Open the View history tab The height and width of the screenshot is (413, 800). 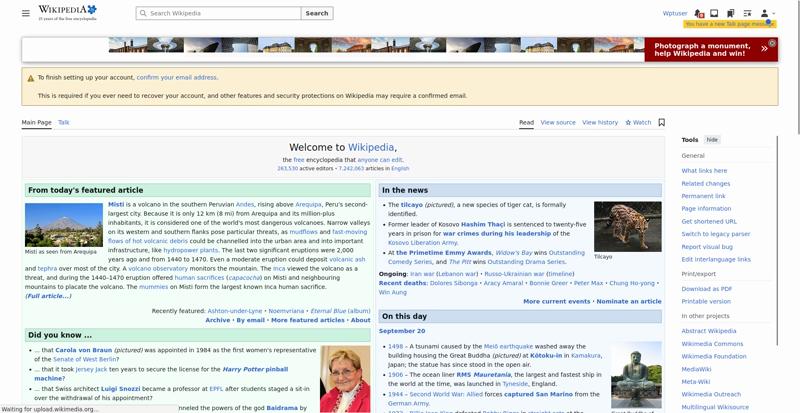[x=600, y=123]
